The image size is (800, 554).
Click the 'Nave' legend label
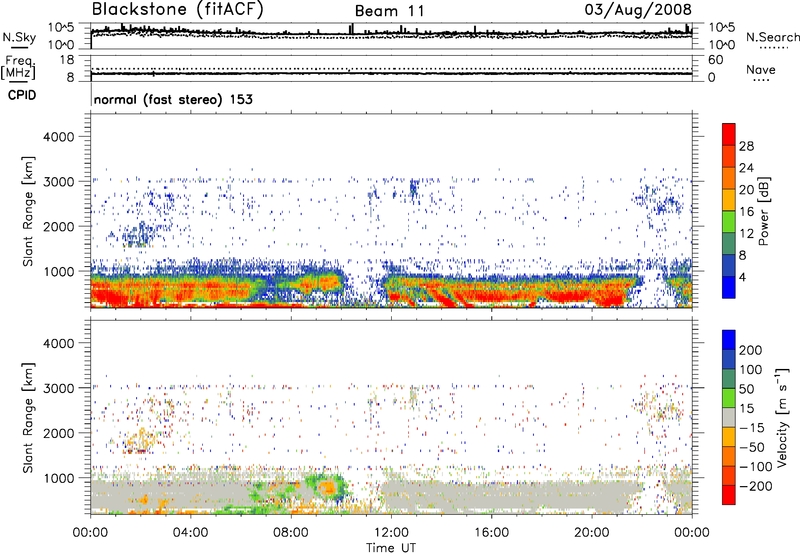click(x=761, y=69)
